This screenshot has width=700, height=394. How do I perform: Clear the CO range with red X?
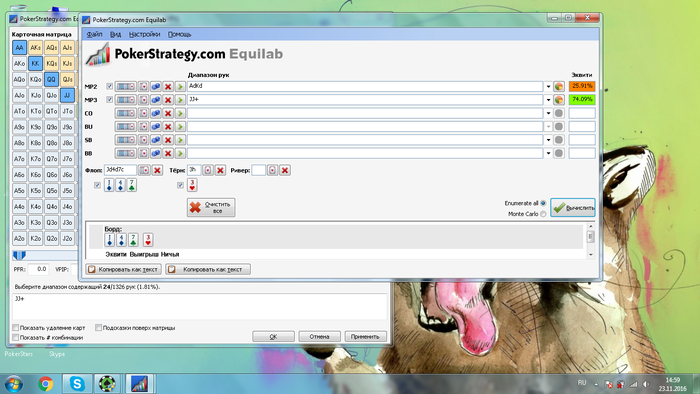tap(168, 113)
